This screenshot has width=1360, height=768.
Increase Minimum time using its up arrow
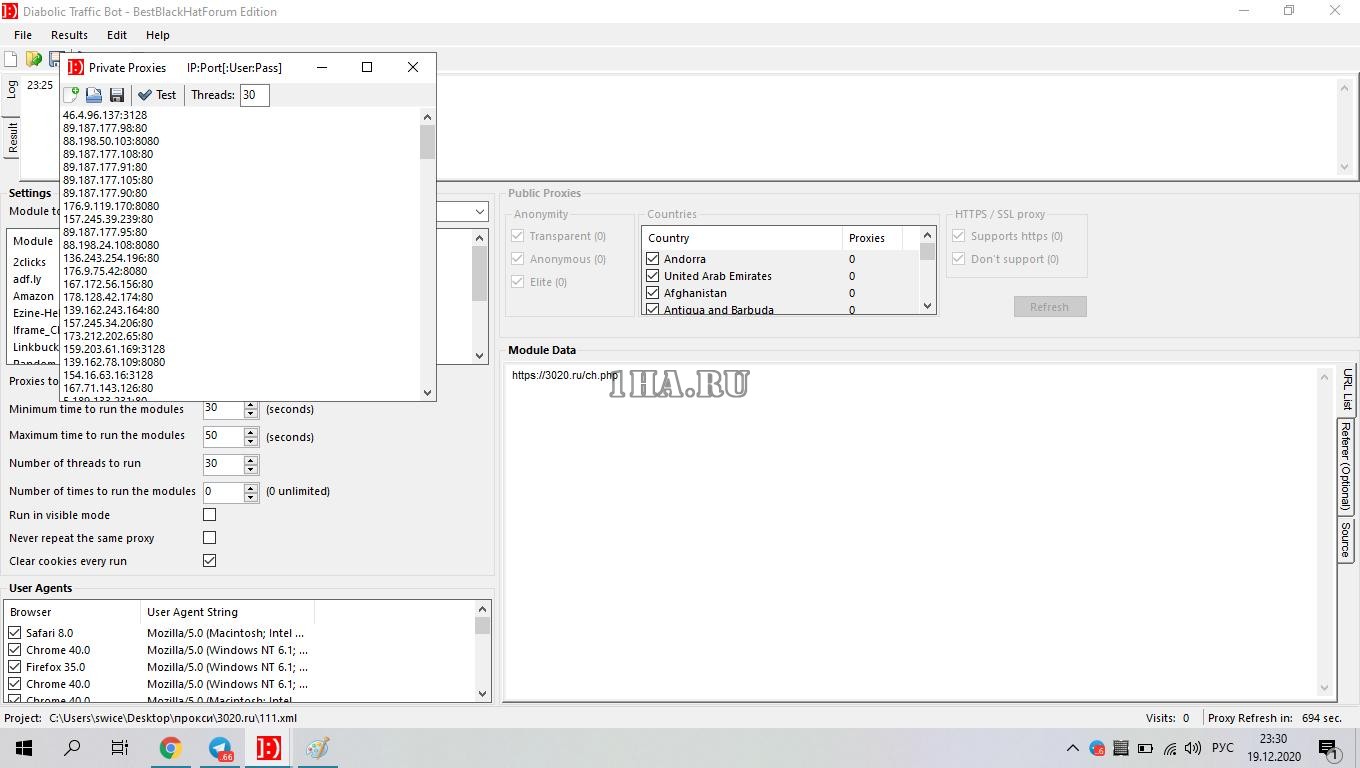(251, 404)
